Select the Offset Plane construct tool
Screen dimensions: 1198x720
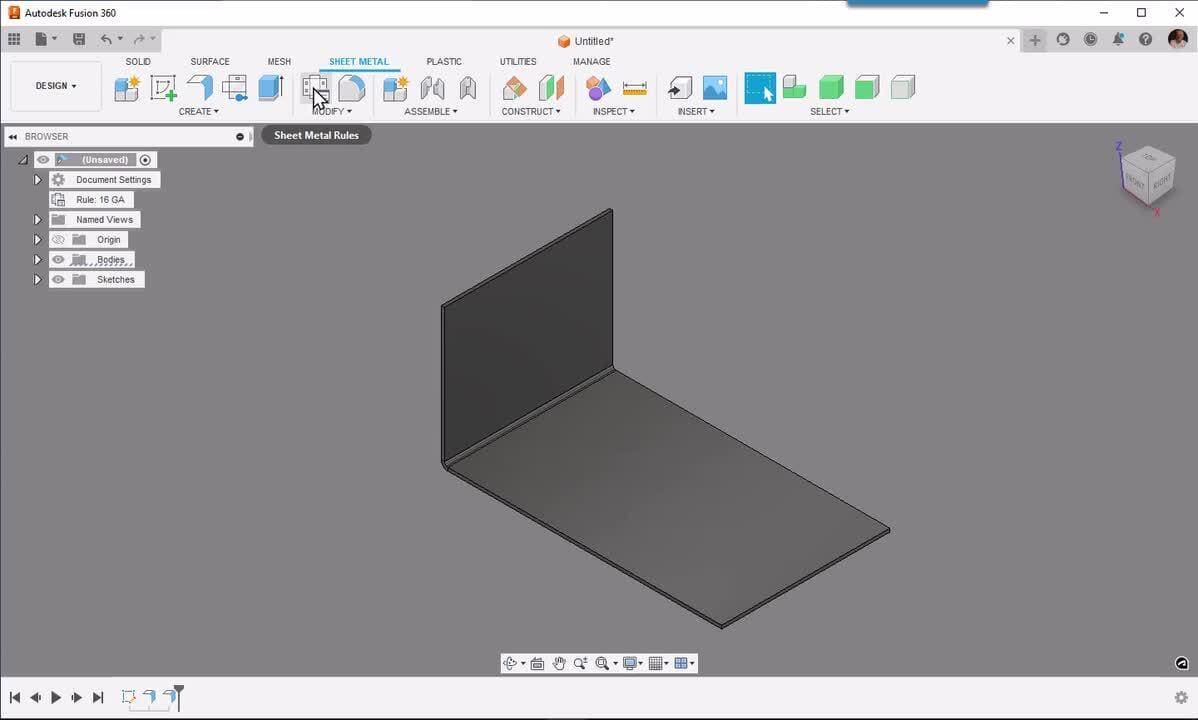tap(514, 88)
